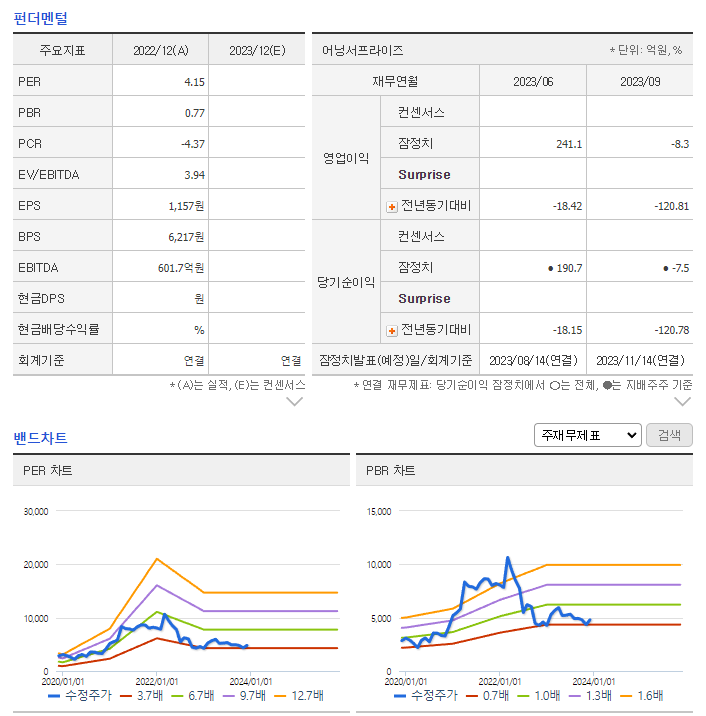Toggle 12.7배 legend in PER chart
This screenshot has height=716, width=706.
[x=299, y=695]
